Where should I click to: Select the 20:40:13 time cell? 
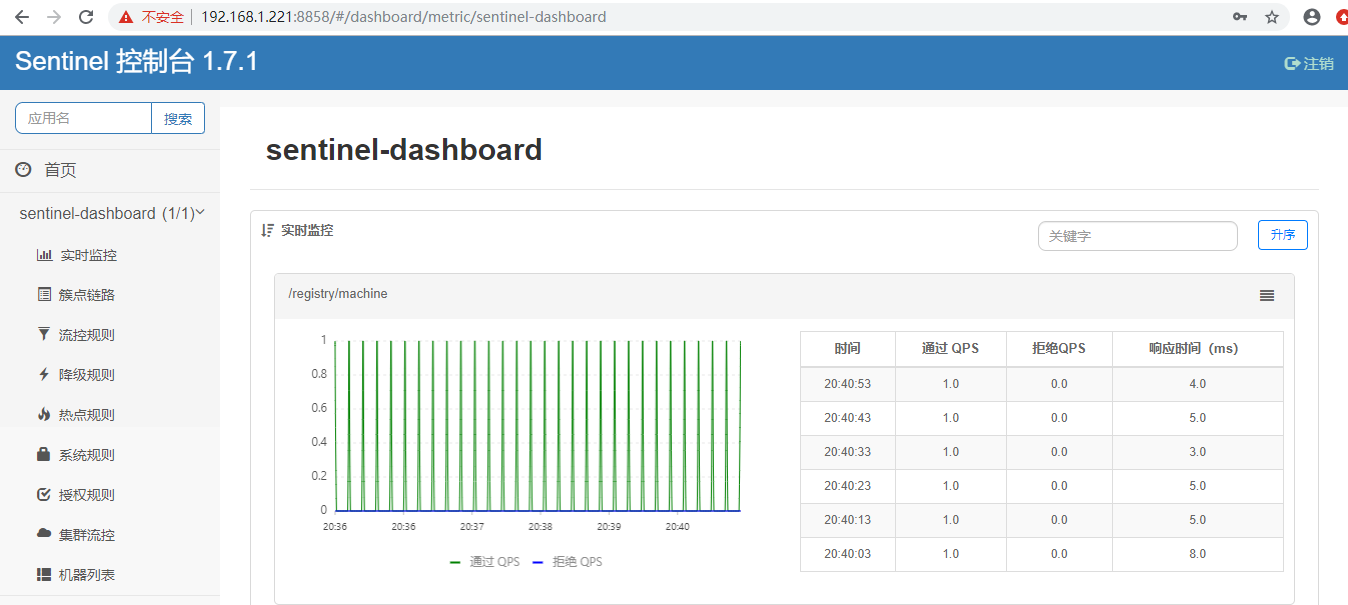[848, 520]
